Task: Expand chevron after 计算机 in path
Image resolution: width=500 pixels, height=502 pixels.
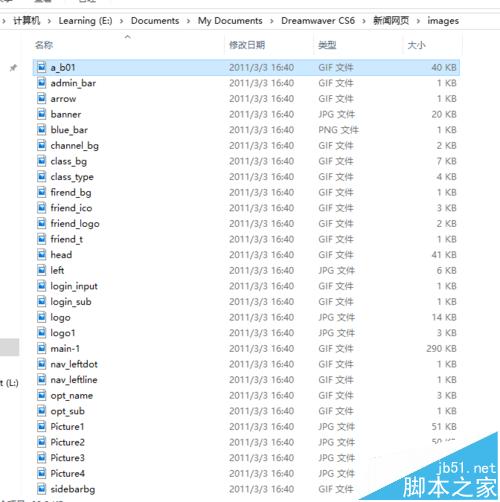Action: (49, 21)
